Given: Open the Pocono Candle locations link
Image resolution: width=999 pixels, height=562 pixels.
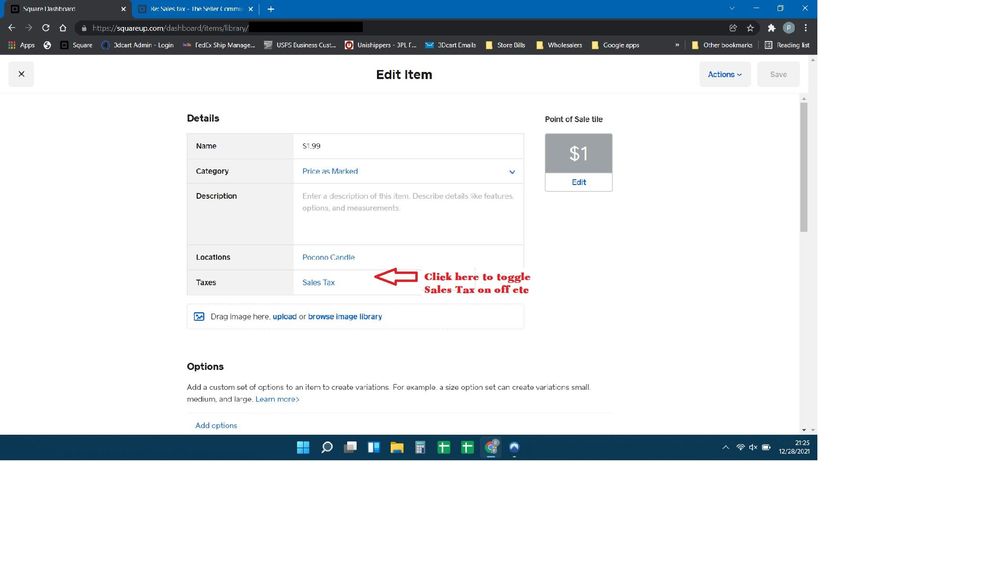Looking at the screenshot, I should click(328, 258).
